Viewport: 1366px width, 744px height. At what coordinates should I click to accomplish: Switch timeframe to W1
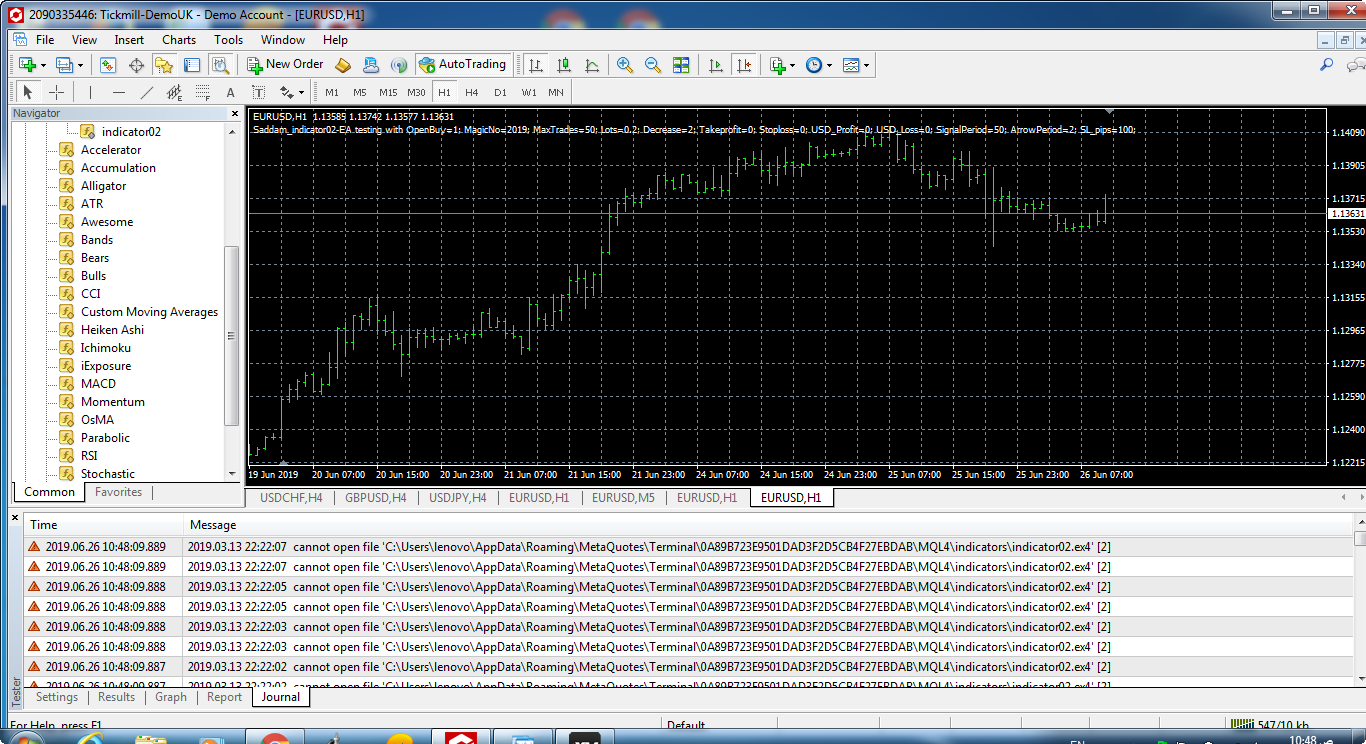(x=529, y=92)
